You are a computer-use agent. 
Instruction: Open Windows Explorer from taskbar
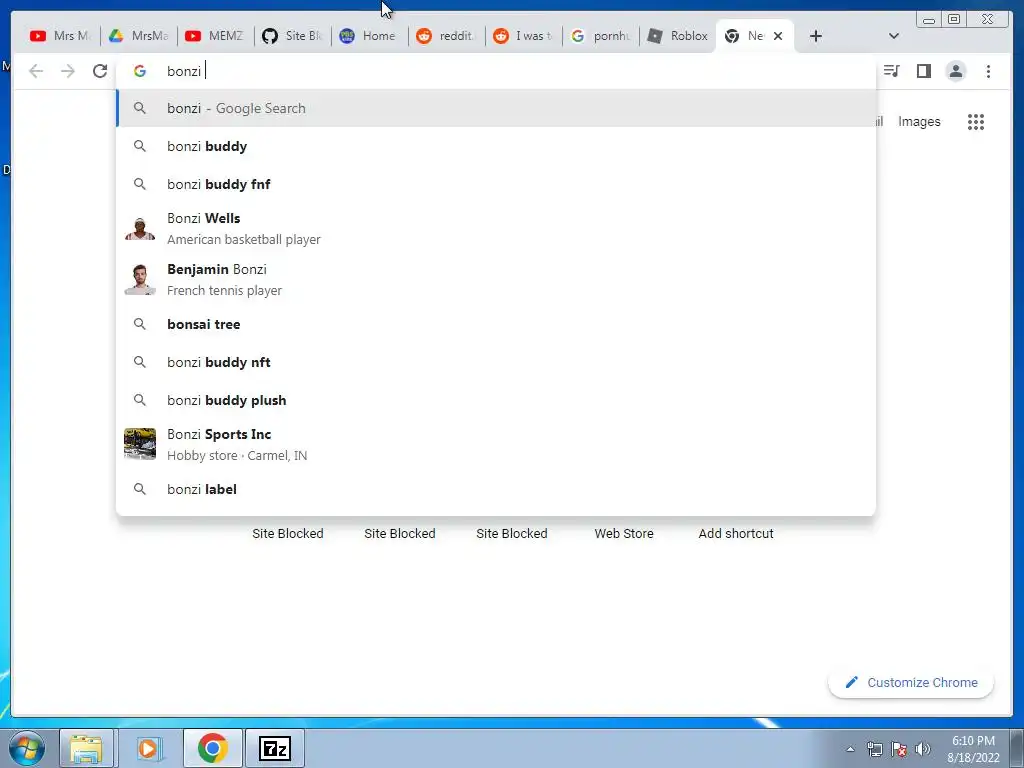86,748
